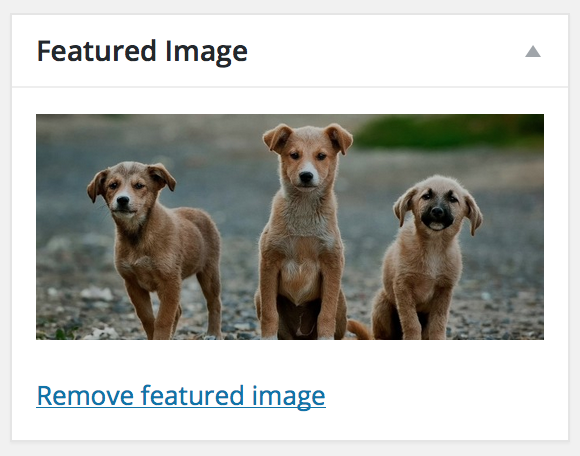Click the word 'Remove' in the blue link

pyautogui.click(x=85, y=395)
